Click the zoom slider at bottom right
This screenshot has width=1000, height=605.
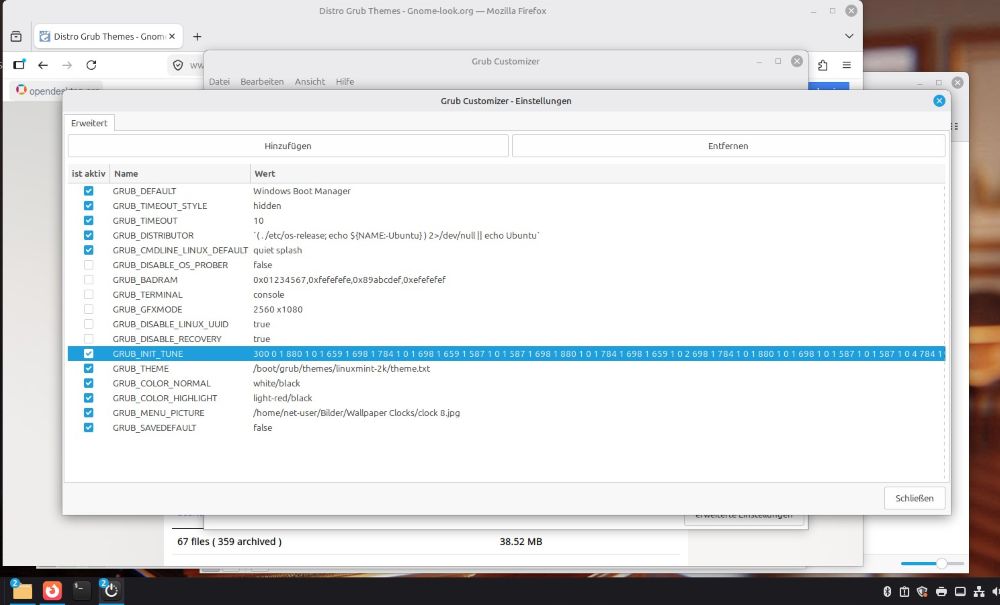(941, 564)
